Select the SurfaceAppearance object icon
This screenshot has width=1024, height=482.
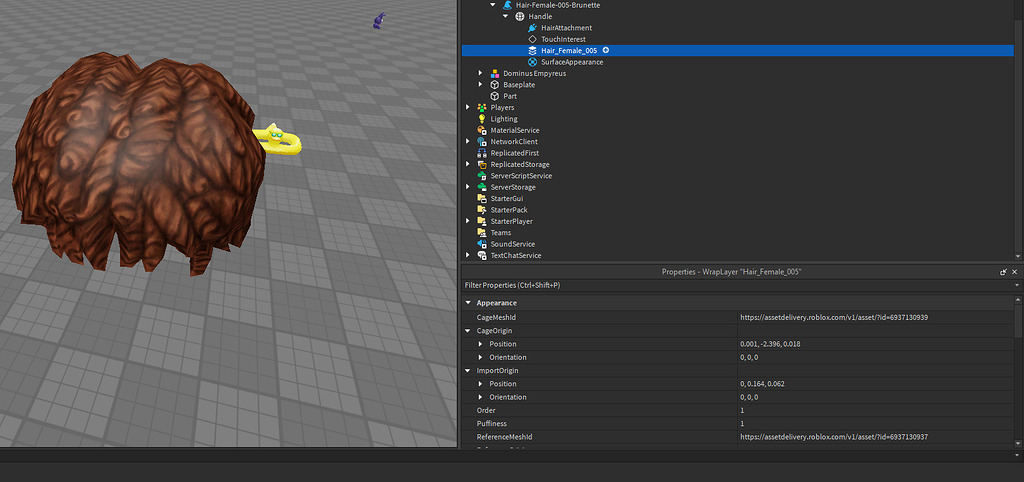(x=533, y=62)
